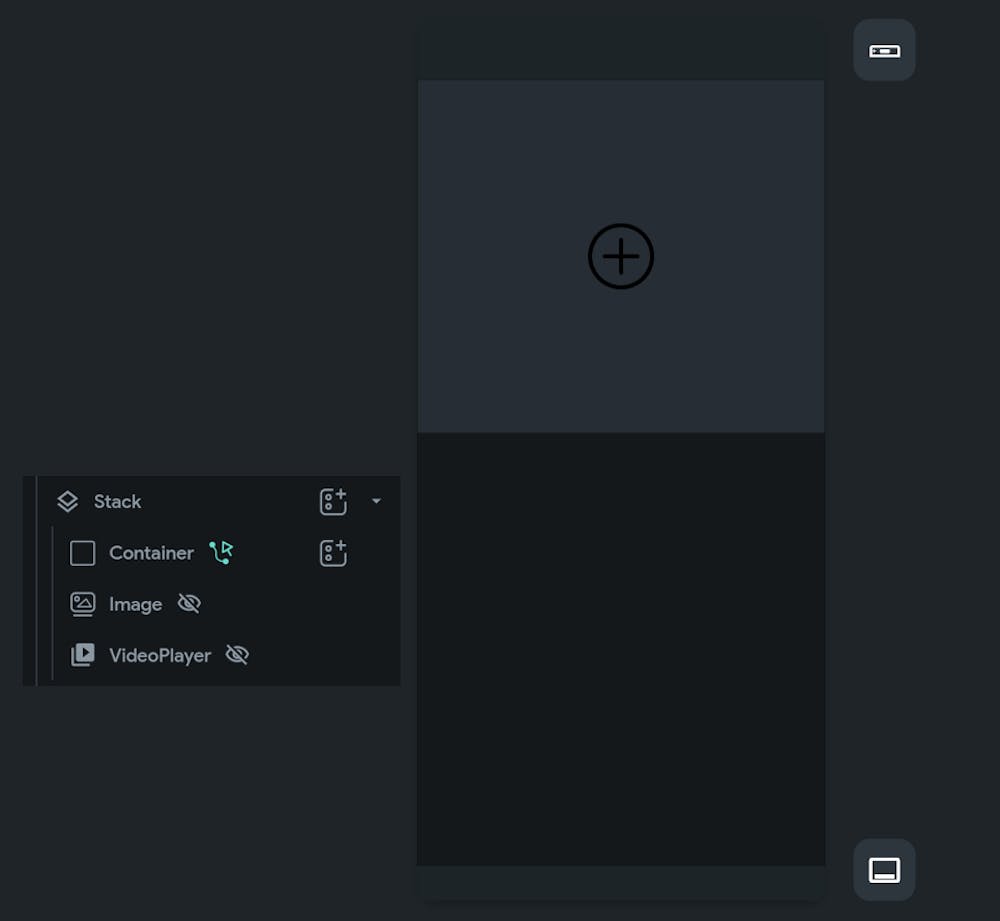Click the bottom navigation bar icon button
1000x921 pixels.
[x=883, y=869]
